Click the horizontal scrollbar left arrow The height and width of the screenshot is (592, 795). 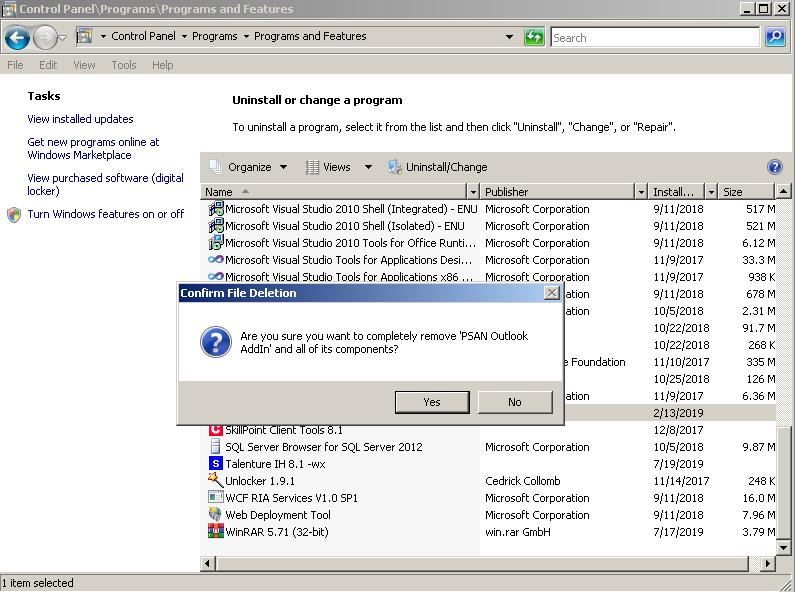(208, 564)
